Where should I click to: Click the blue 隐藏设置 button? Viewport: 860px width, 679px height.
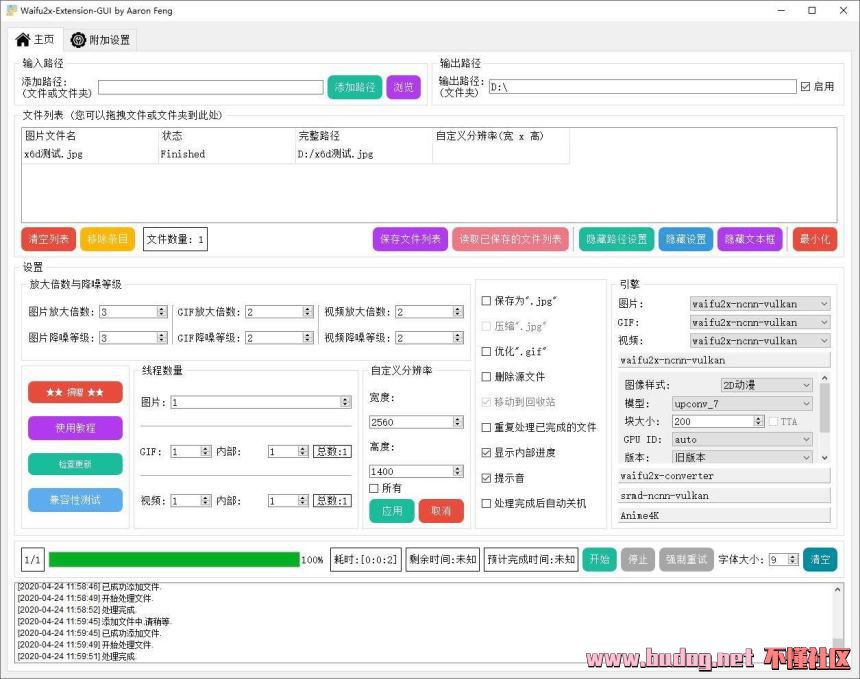[x=686, y=239]
